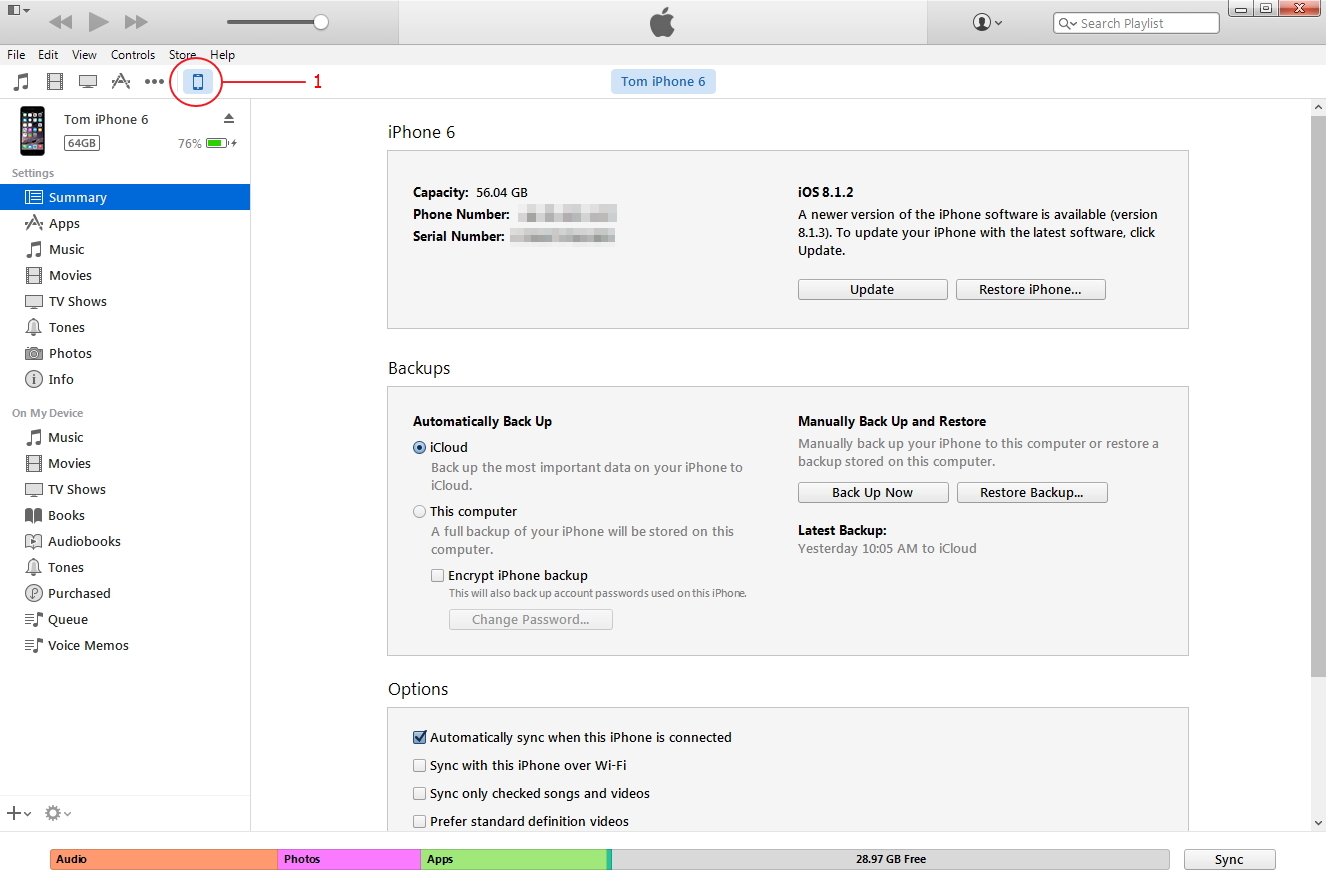
Task: Click the Sync button
Action: (x=1229, y=859)
